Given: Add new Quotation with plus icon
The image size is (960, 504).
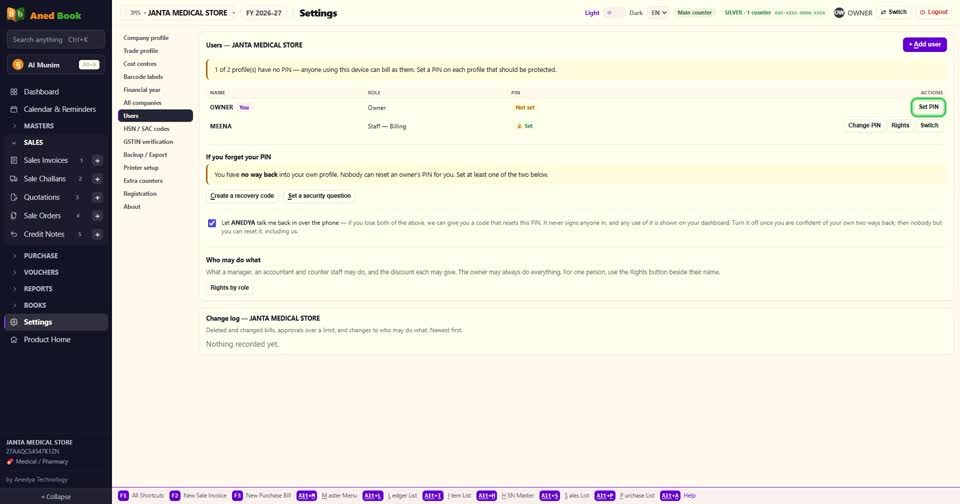Looking at the screenshot, I should point(97,197).
